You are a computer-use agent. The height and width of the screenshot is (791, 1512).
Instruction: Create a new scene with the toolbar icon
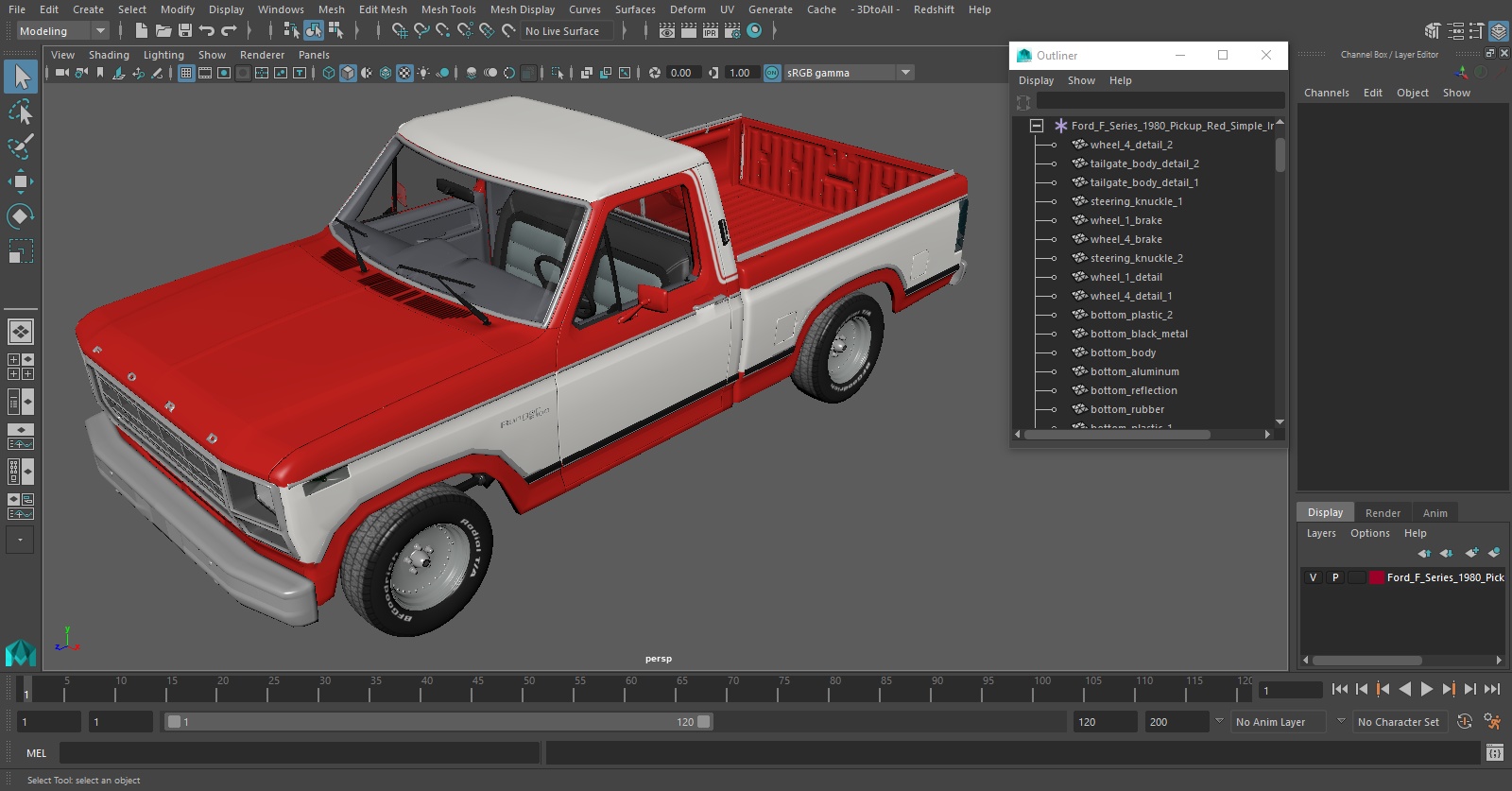141,31
